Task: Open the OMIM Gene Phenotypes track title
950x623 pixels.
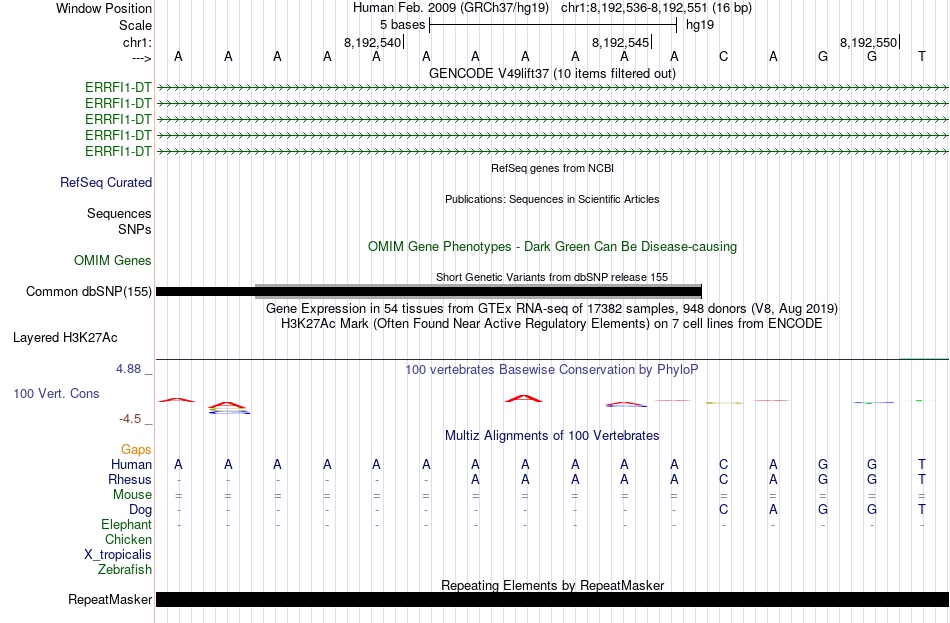Action: [553, 247]
